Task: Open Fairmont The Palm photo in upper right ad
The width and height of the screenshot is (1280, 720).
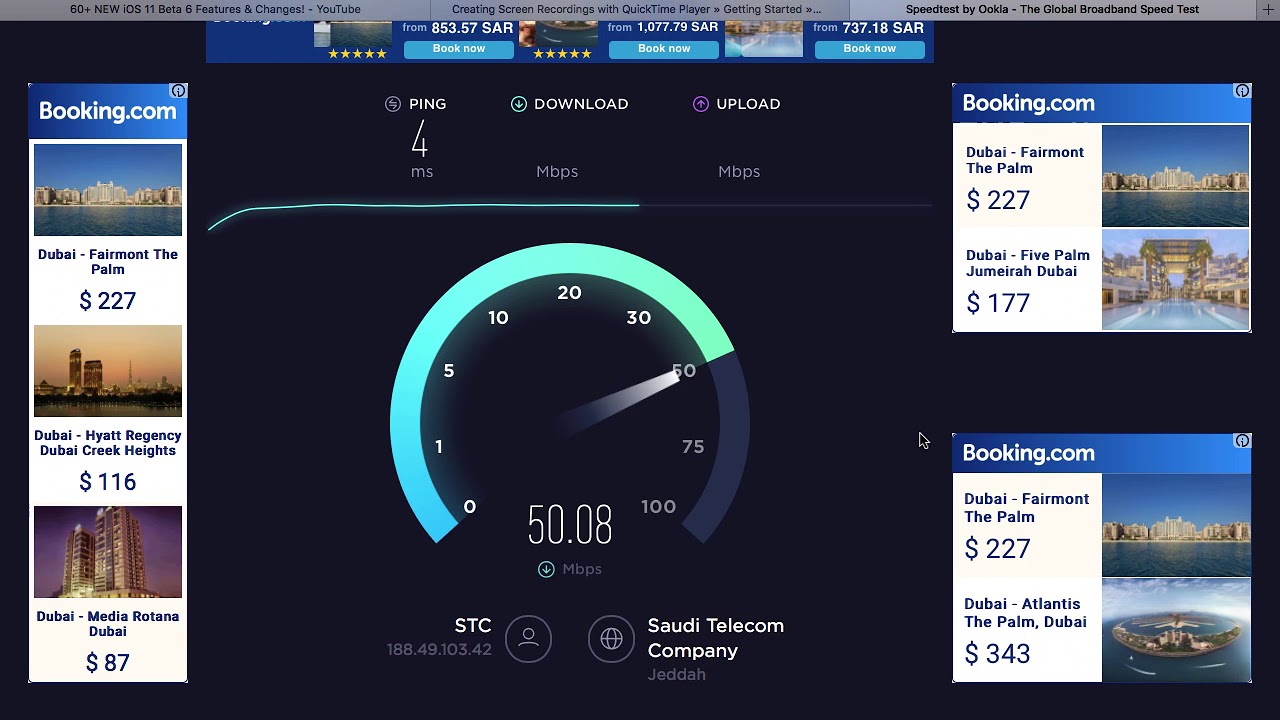Action: 1175,176
